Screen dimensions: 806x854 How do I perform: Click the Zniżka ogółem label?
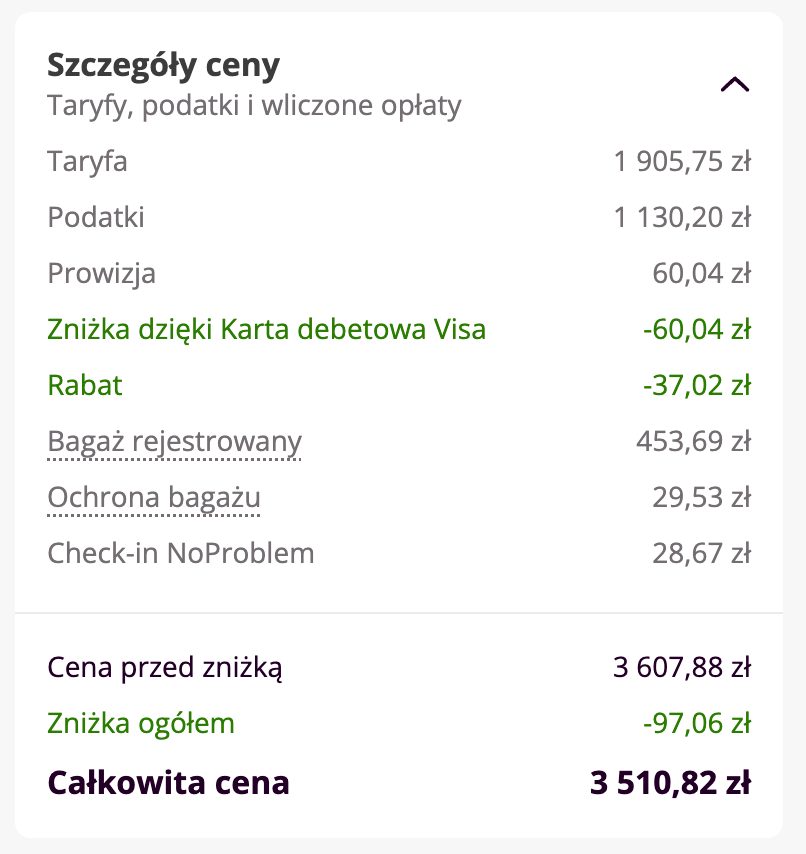coord(141,723)
